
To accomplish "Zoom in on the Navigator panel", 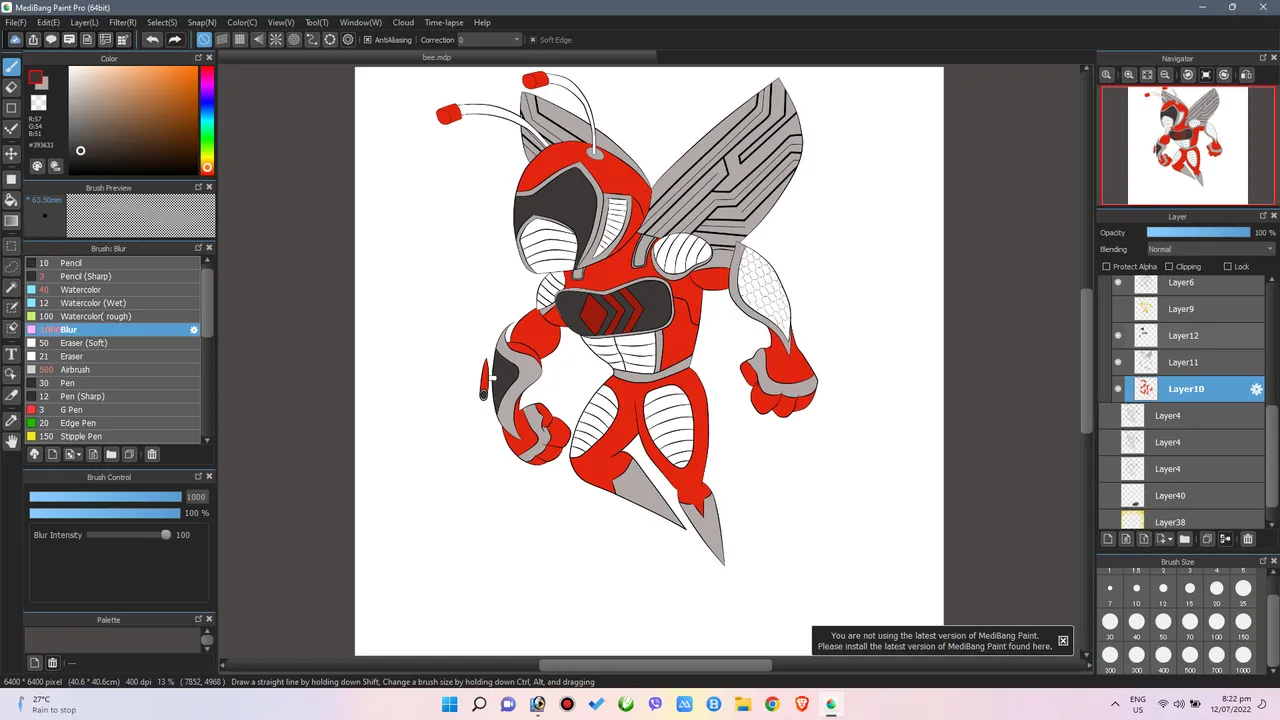I will coord(1129,75).
